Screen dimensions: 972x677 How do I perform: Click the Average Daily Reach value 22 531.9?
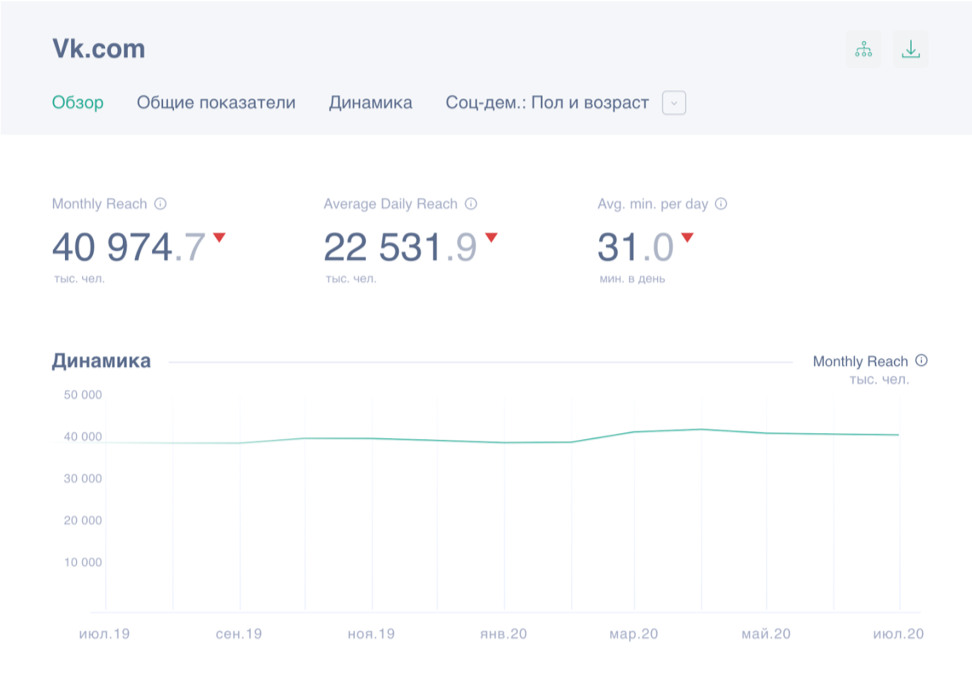click(400, 247)
